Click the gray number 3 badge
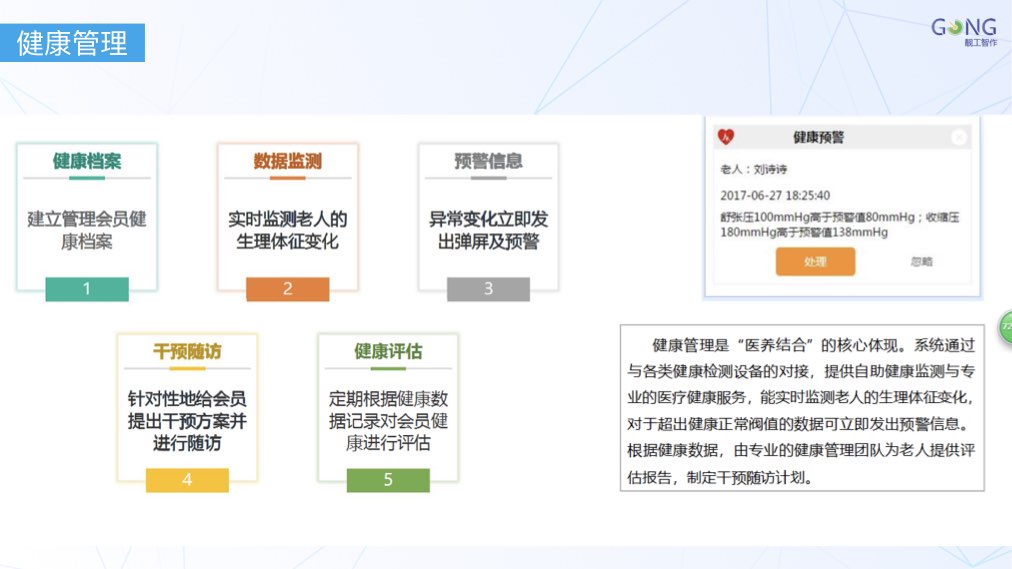Image resolution: width=1012 pixels, height=569 pixels. point(488,289)
